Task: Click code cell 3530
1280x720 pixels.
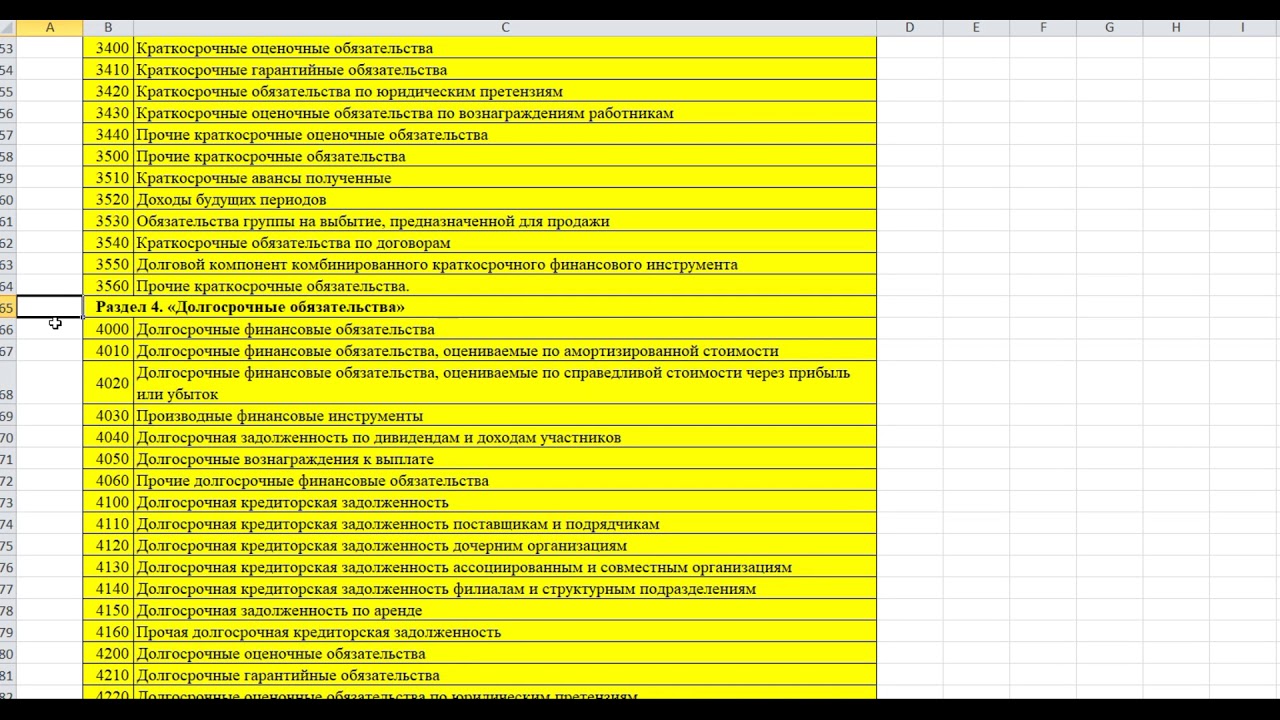Action: coord(108,221)
